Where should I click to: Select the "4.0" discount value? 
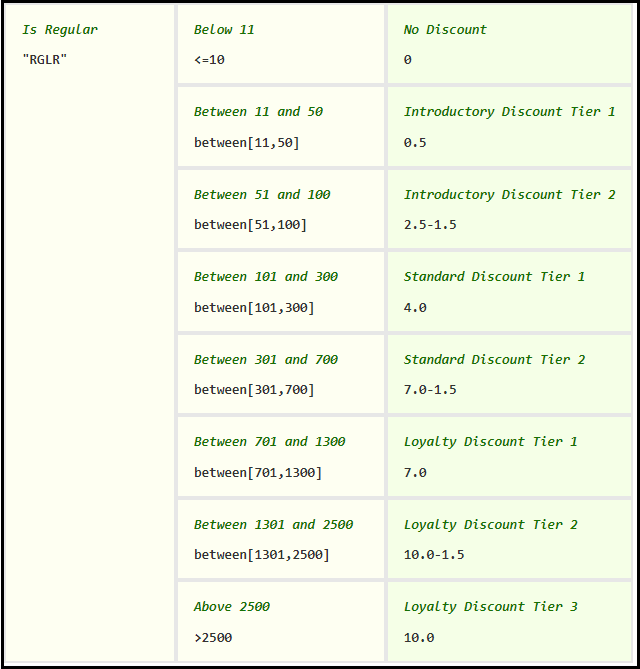415,307
